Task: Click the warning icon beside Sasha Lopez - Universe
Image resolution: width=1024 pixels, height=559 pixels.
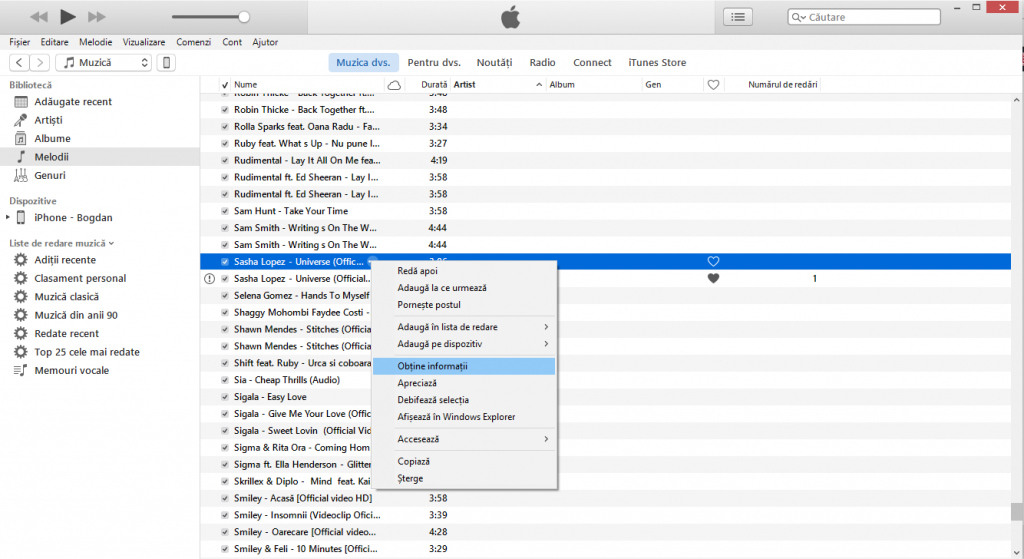Action: pyautogui.click(x=209, y=279)
